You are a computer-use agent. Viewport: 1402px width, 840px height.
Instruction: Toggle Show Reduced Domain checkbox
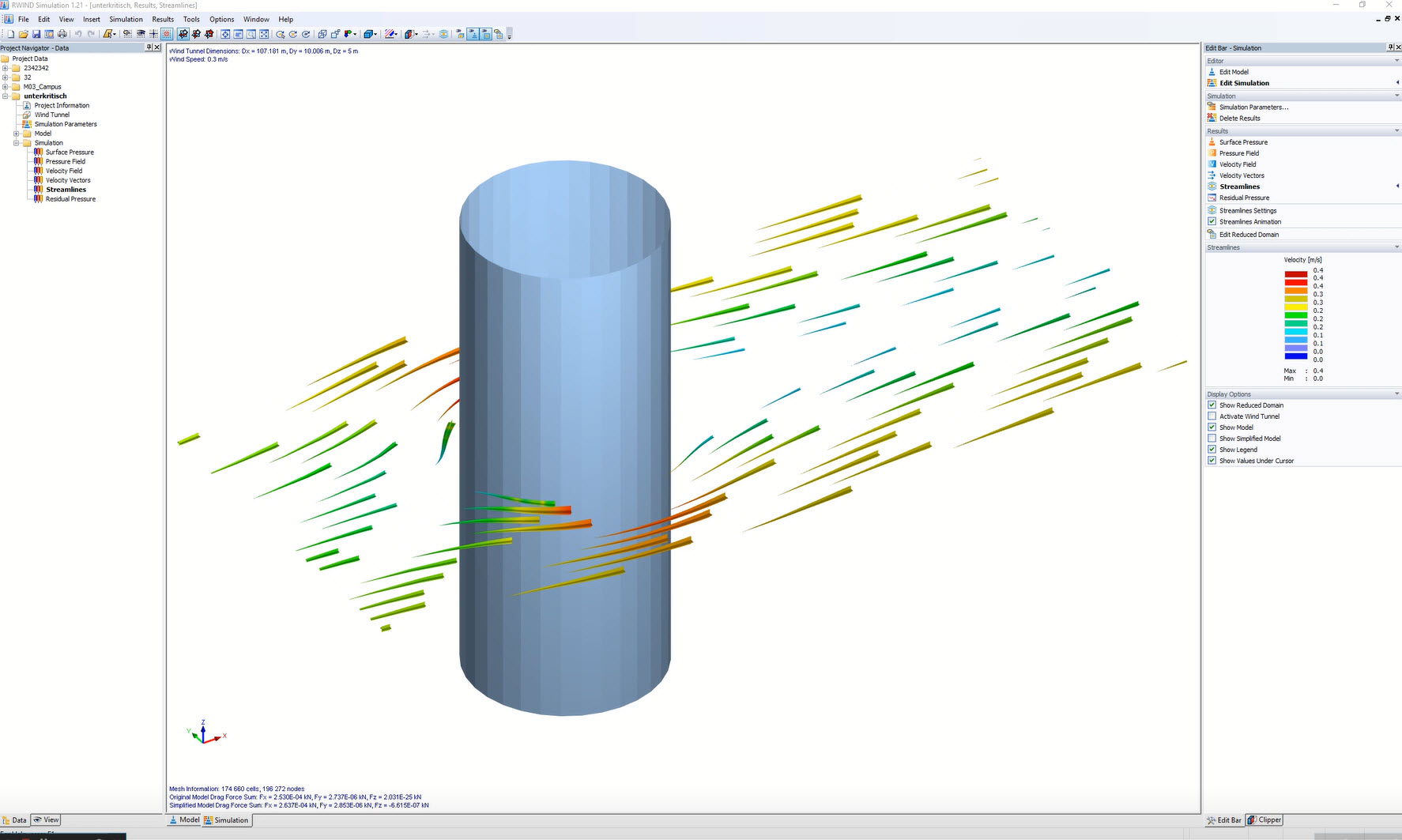[x=1212, y=405]
